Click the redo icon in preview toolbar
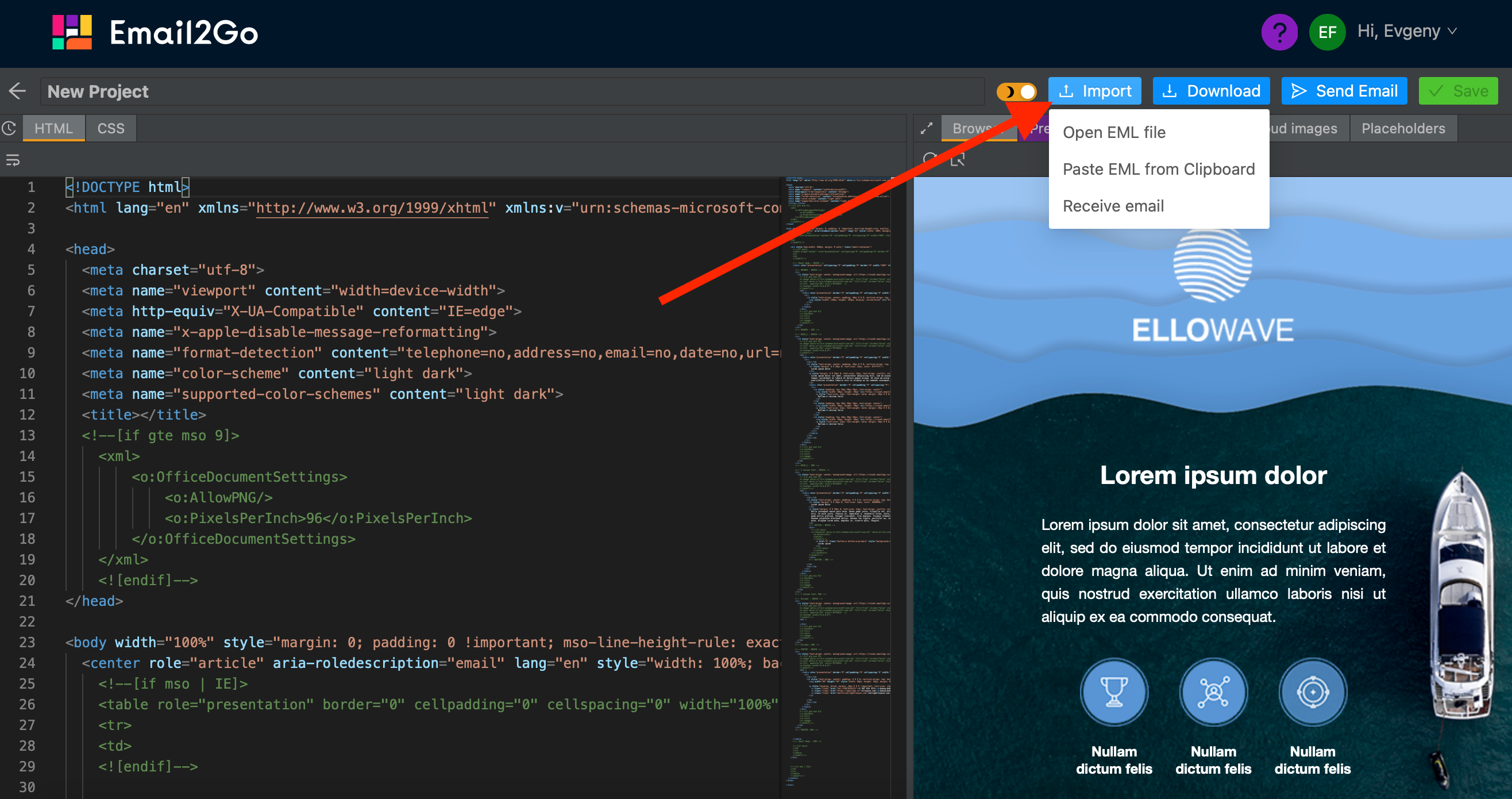This screenshot has width=1512, height=799. point(930,160)
